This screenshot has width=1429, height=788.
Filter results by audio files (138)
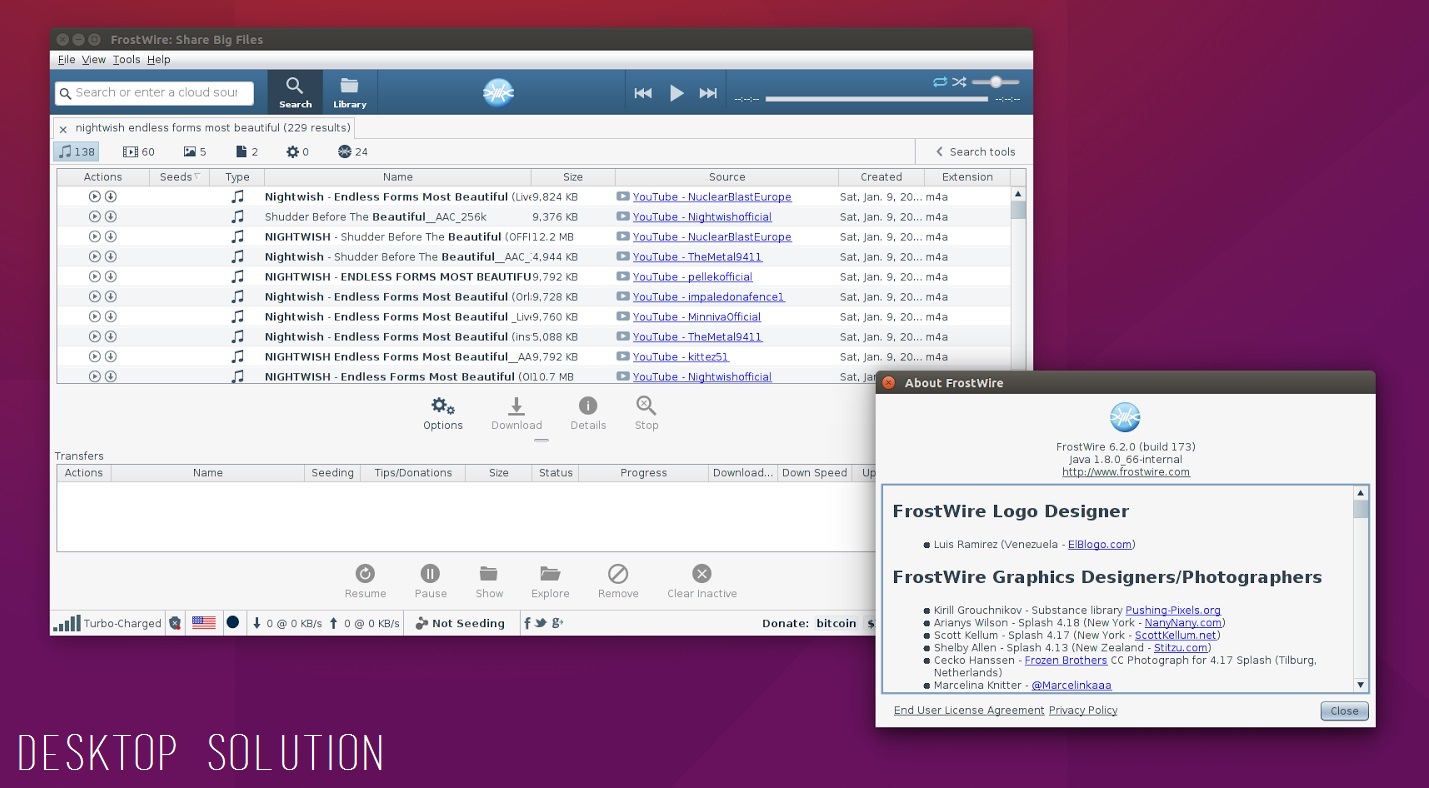(76, 152)
